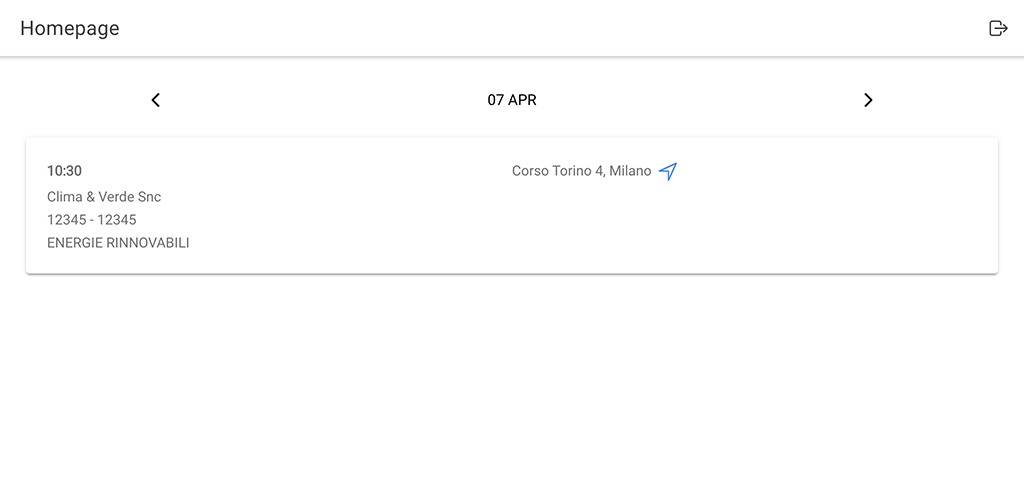
Task: Open the 10:30 appointment time
Action: (64, 171)
